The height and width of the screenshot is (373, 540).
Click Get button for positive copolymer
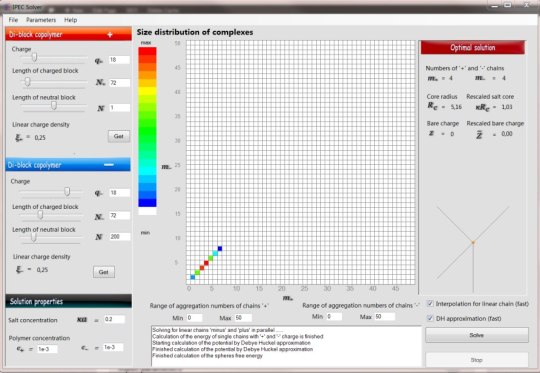coord(119,136)
